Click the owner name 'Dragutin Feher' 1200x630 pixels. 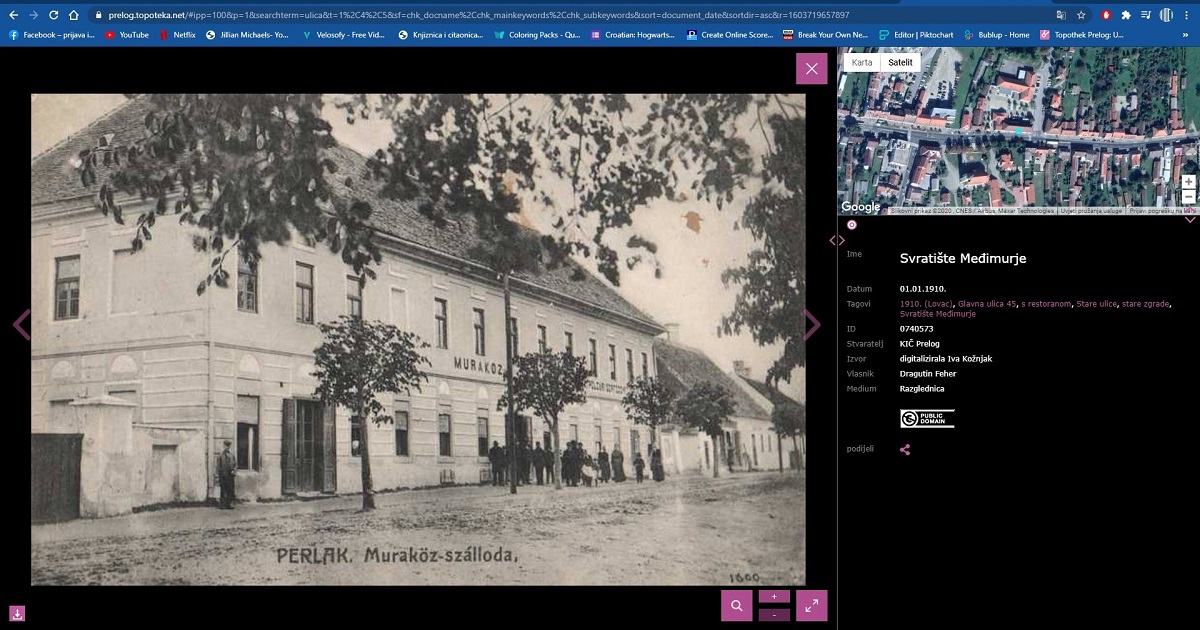point(927,374)
